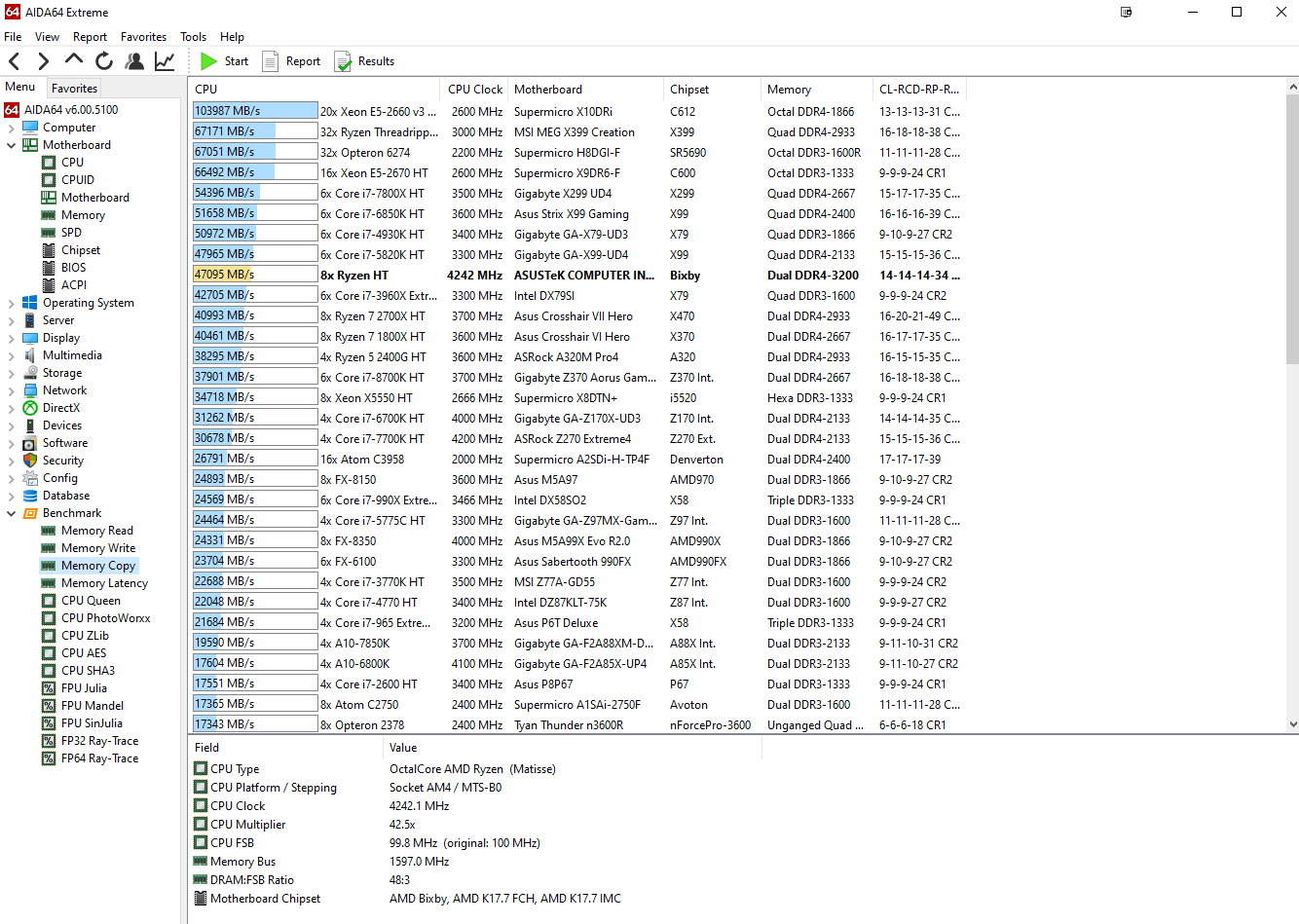The height and width of the screenshot is (924, 1299).
Task: Select the CPU PhotoWorxx benchmark
Action: pyautogui.click(x=105, y=618)
